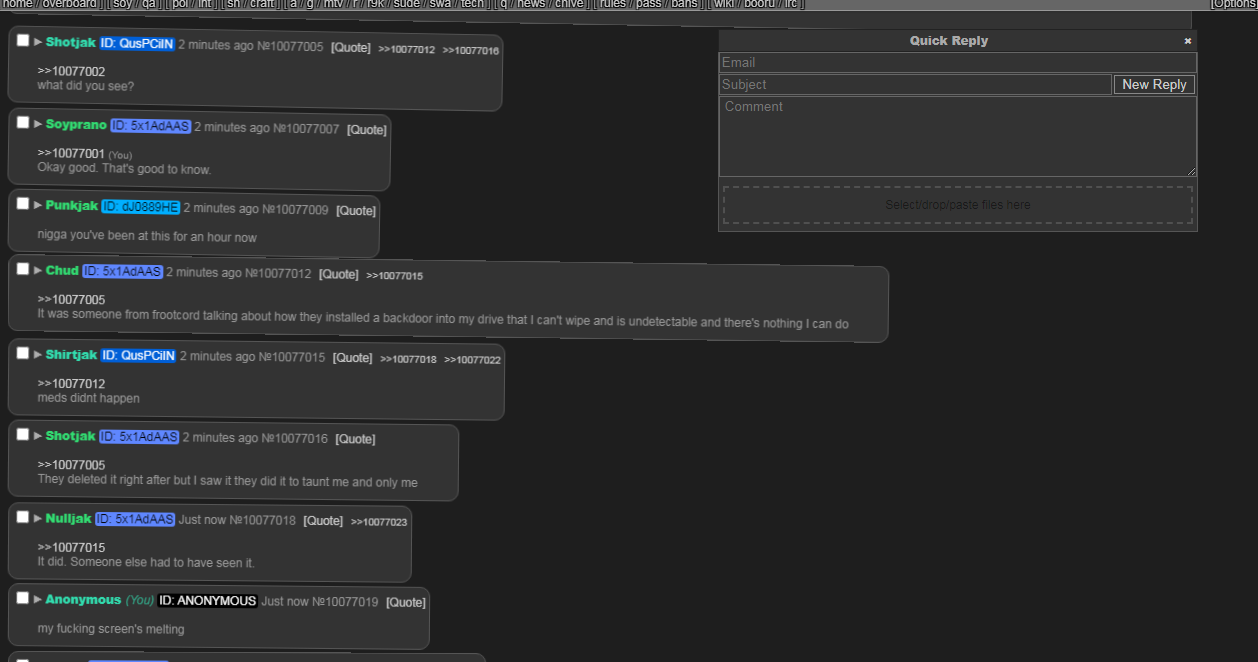Click [Quote] on Punkjak's post
The height and width of the screenshot is (662, 1258).
click(x=356, y=211)
